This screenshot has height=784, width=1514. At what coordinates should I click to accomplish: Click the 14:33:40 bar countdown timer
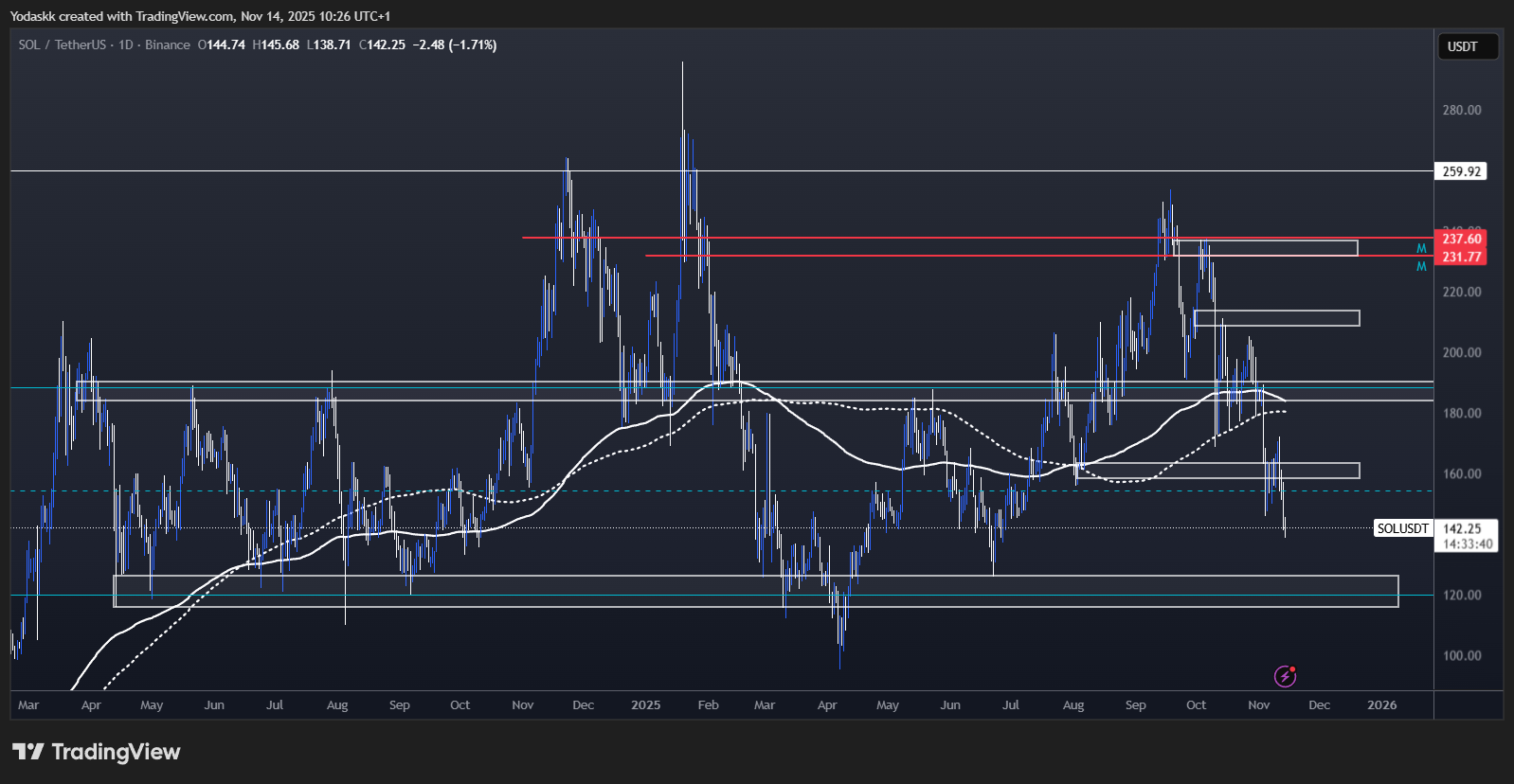coord(1467,544)
